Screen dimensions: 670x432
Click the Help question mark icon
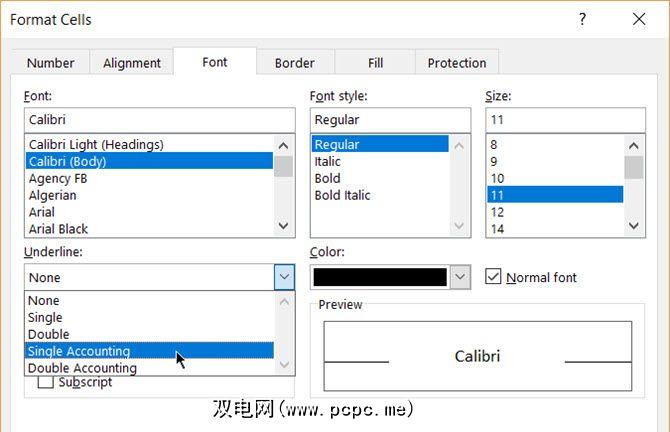coord(582,19)
